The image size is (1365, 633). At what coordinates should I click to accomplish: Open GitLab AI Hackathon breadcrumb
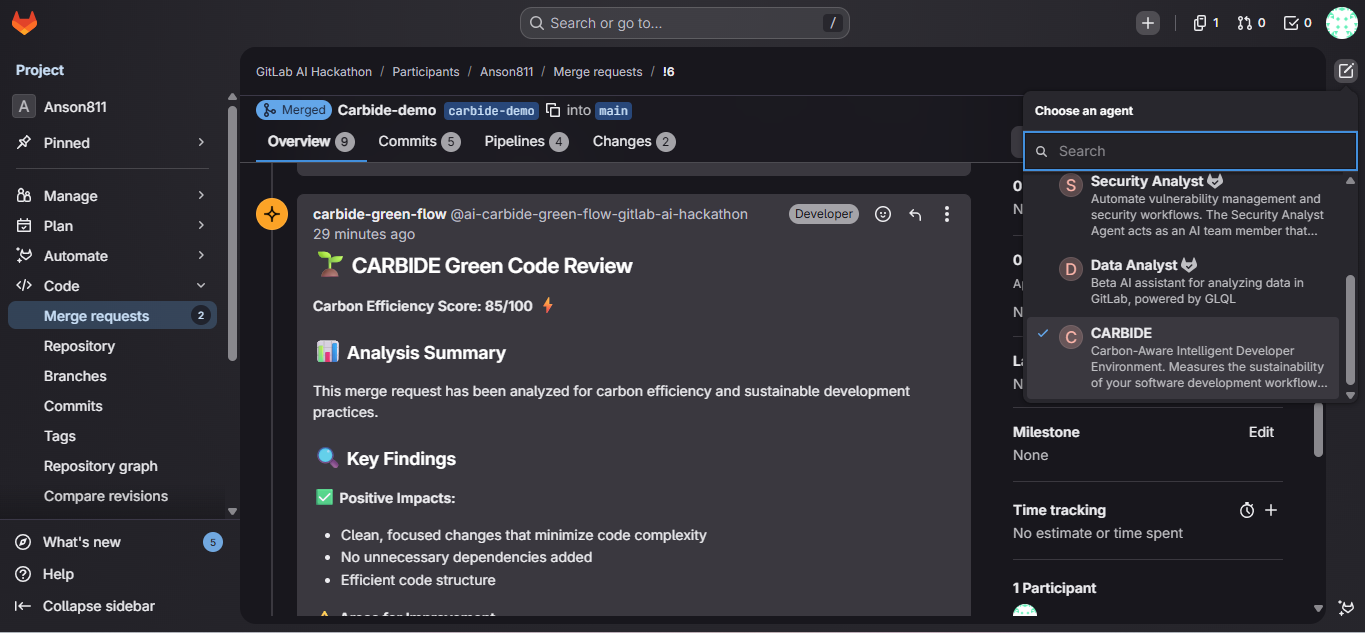pyautogui.click(x=314, y=72)
